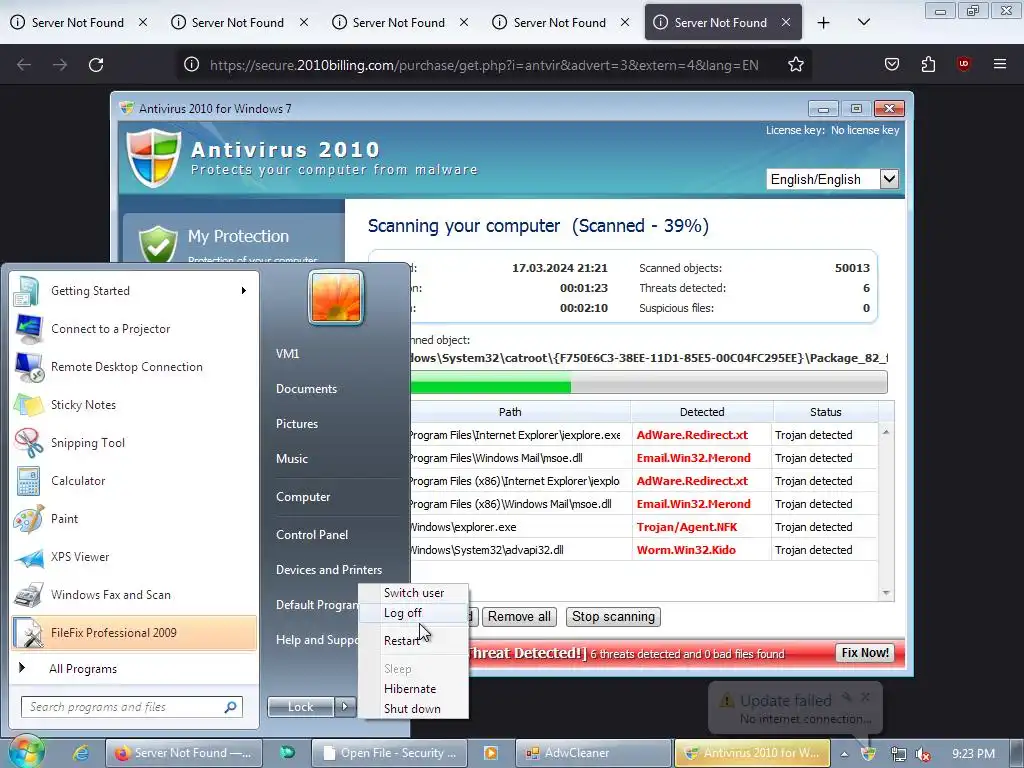Click the uBlock Origin icon

[x=963, y=64]
